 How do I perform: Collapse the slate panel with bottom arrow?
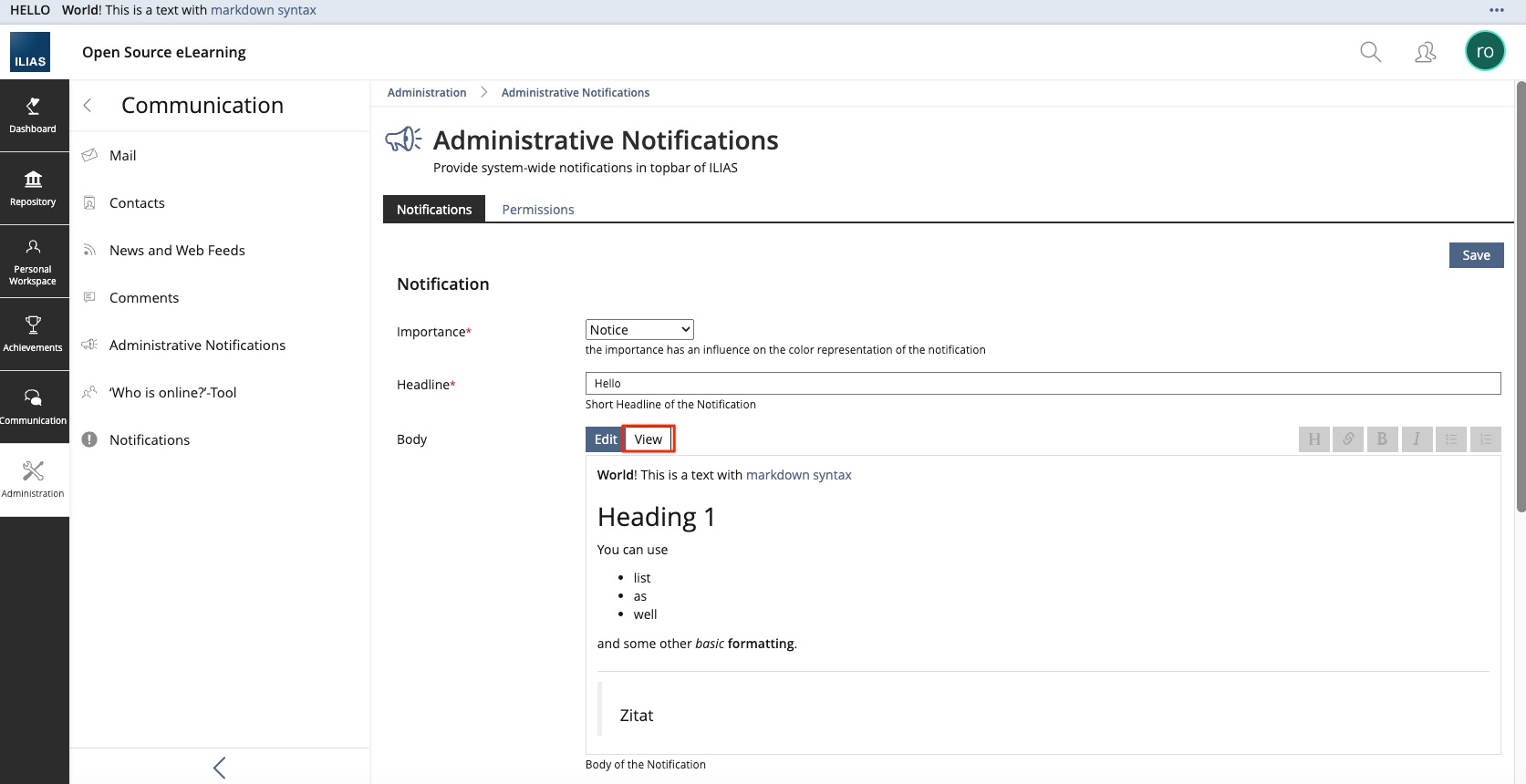[x=219, y=768]
